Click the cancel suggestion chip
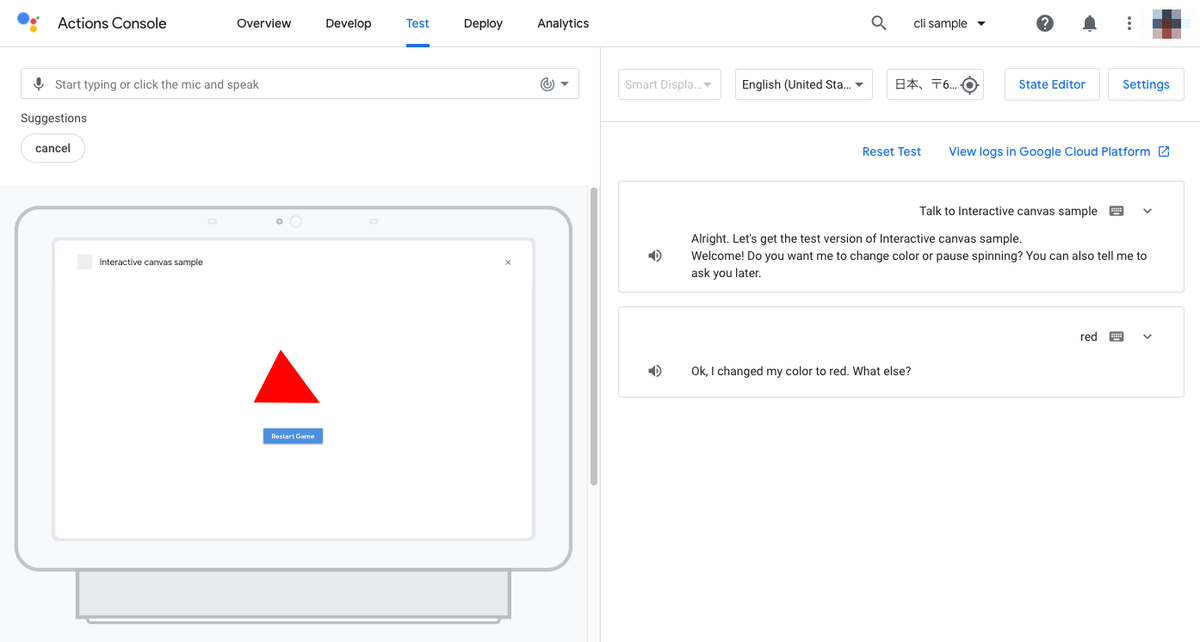The height and width of the screenshot is (642, 1200). click(x=53, y=148)
